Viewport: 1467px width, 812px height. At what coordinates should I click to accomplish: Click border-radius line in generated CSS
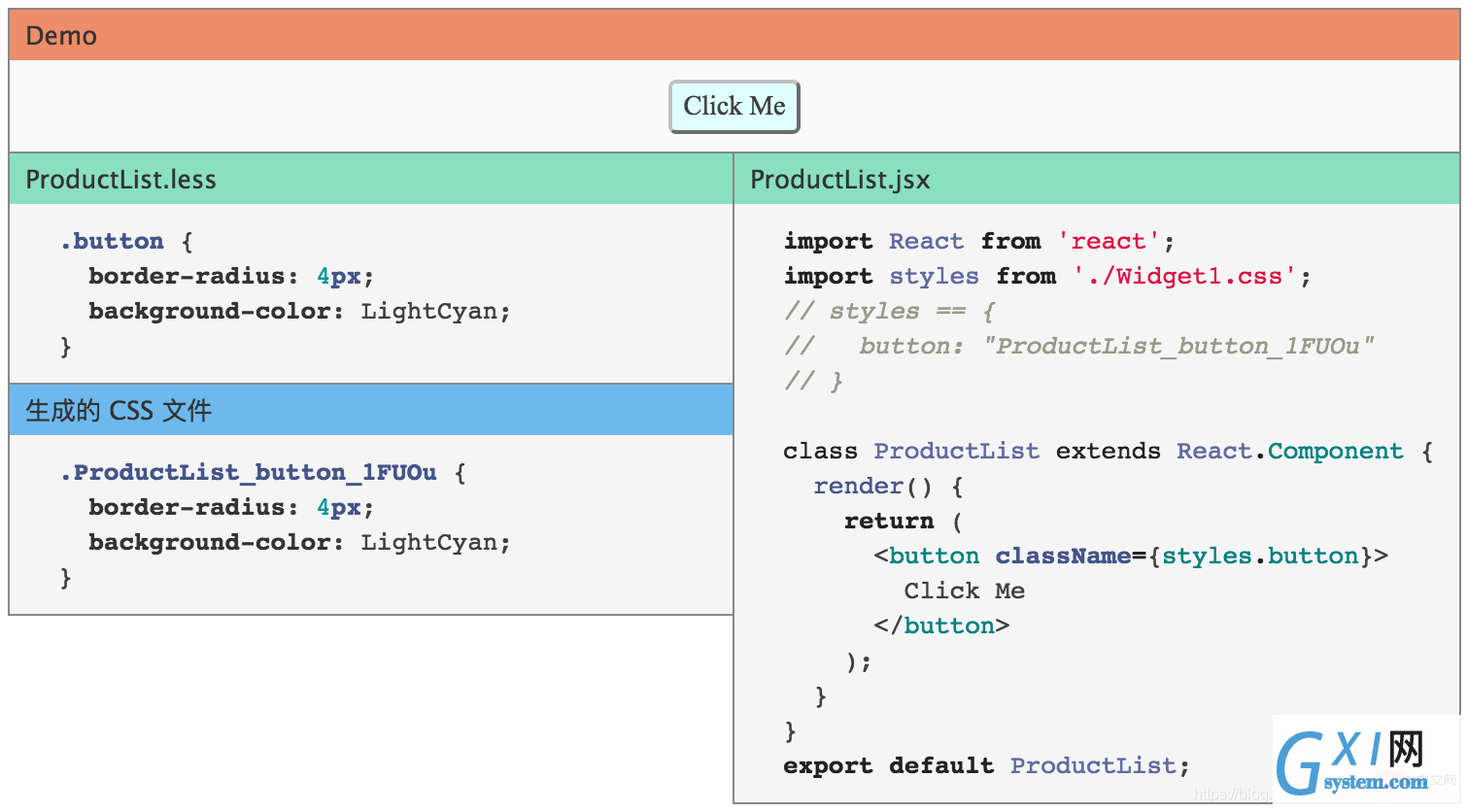231,507
